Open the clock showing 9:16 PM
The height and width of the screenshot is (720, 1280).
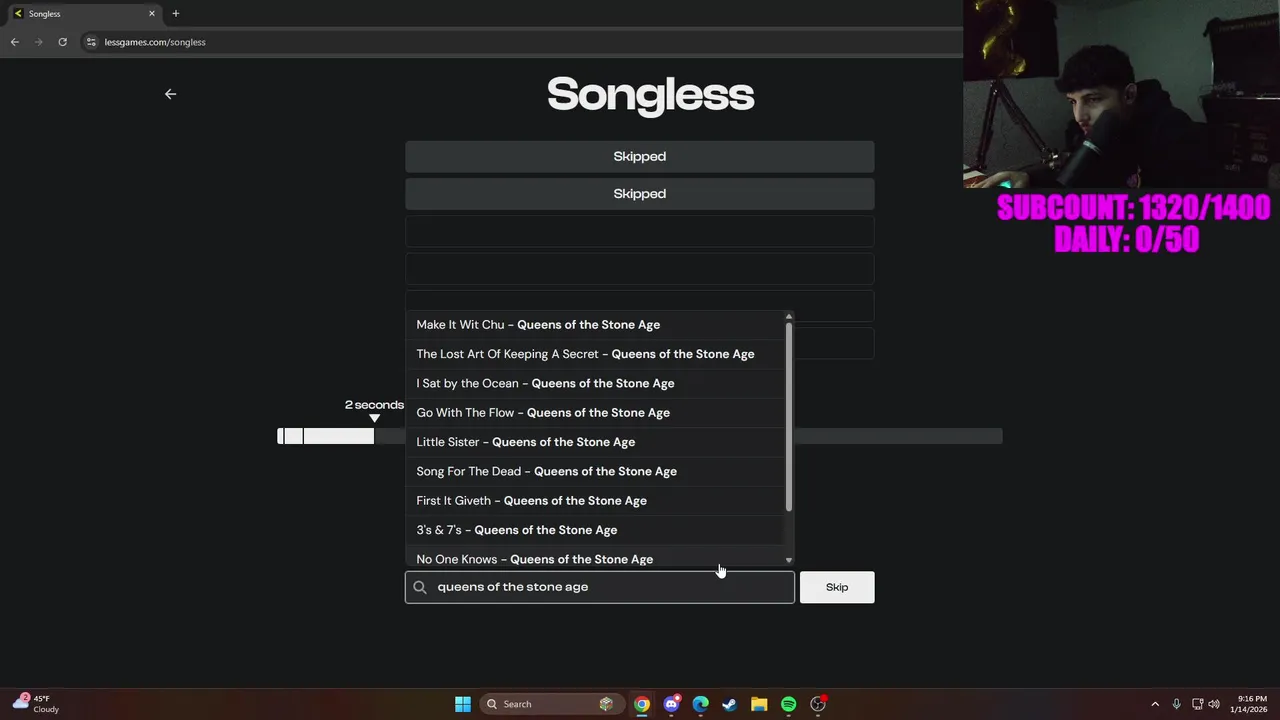tap(1251, 704)
